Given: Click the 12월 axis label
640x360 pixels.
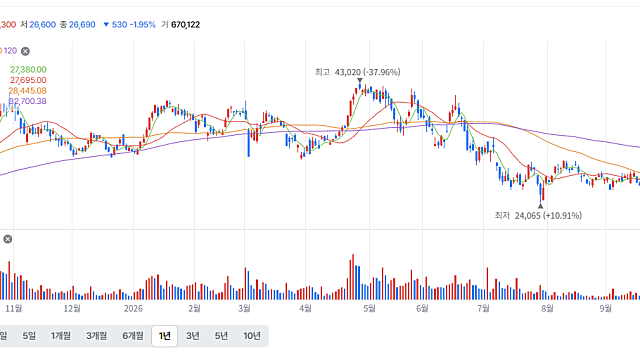Looking at the screenshot, I should [x=72, y=309].
